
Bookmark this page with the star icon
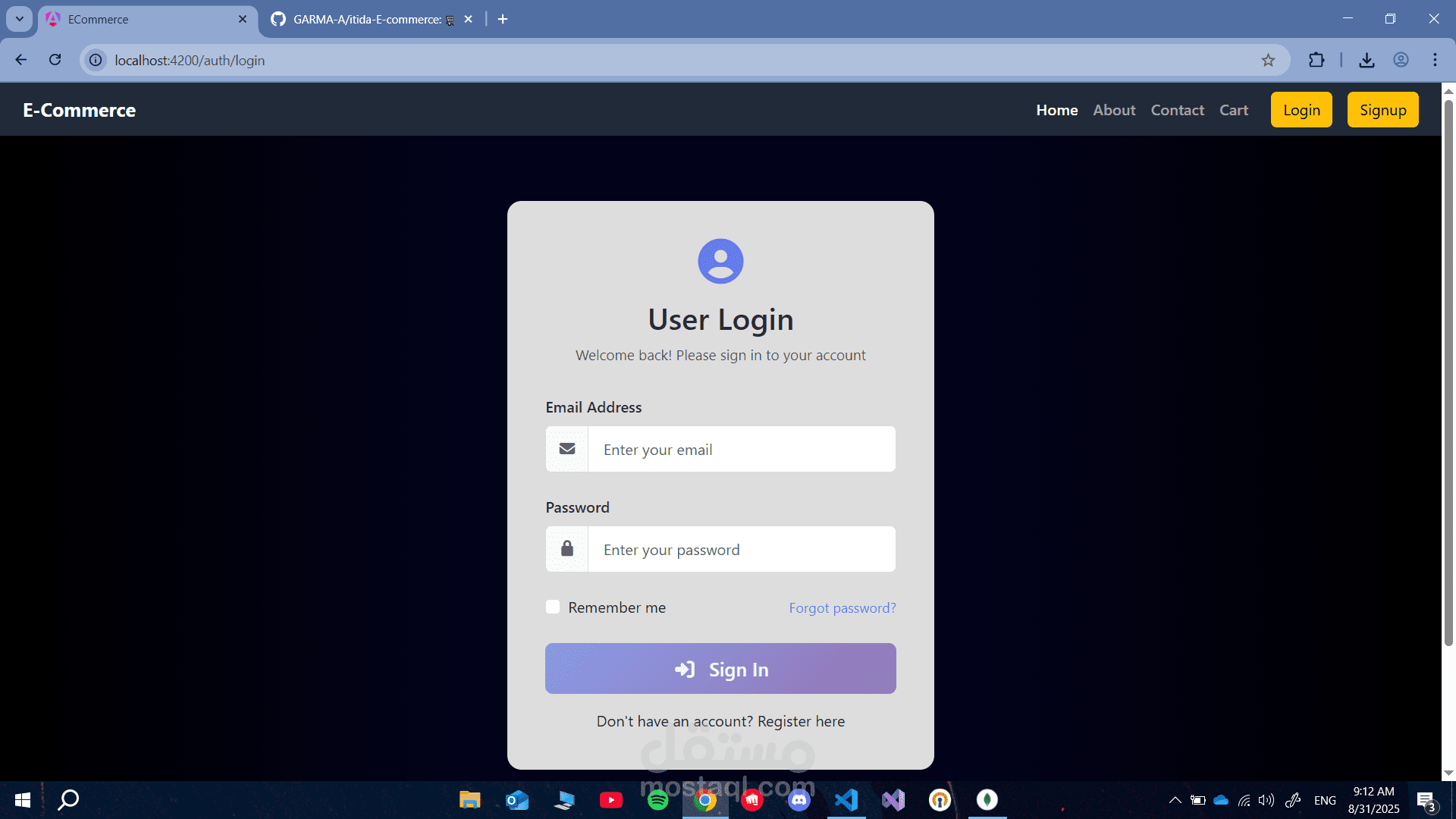[x=1268, y=60]
